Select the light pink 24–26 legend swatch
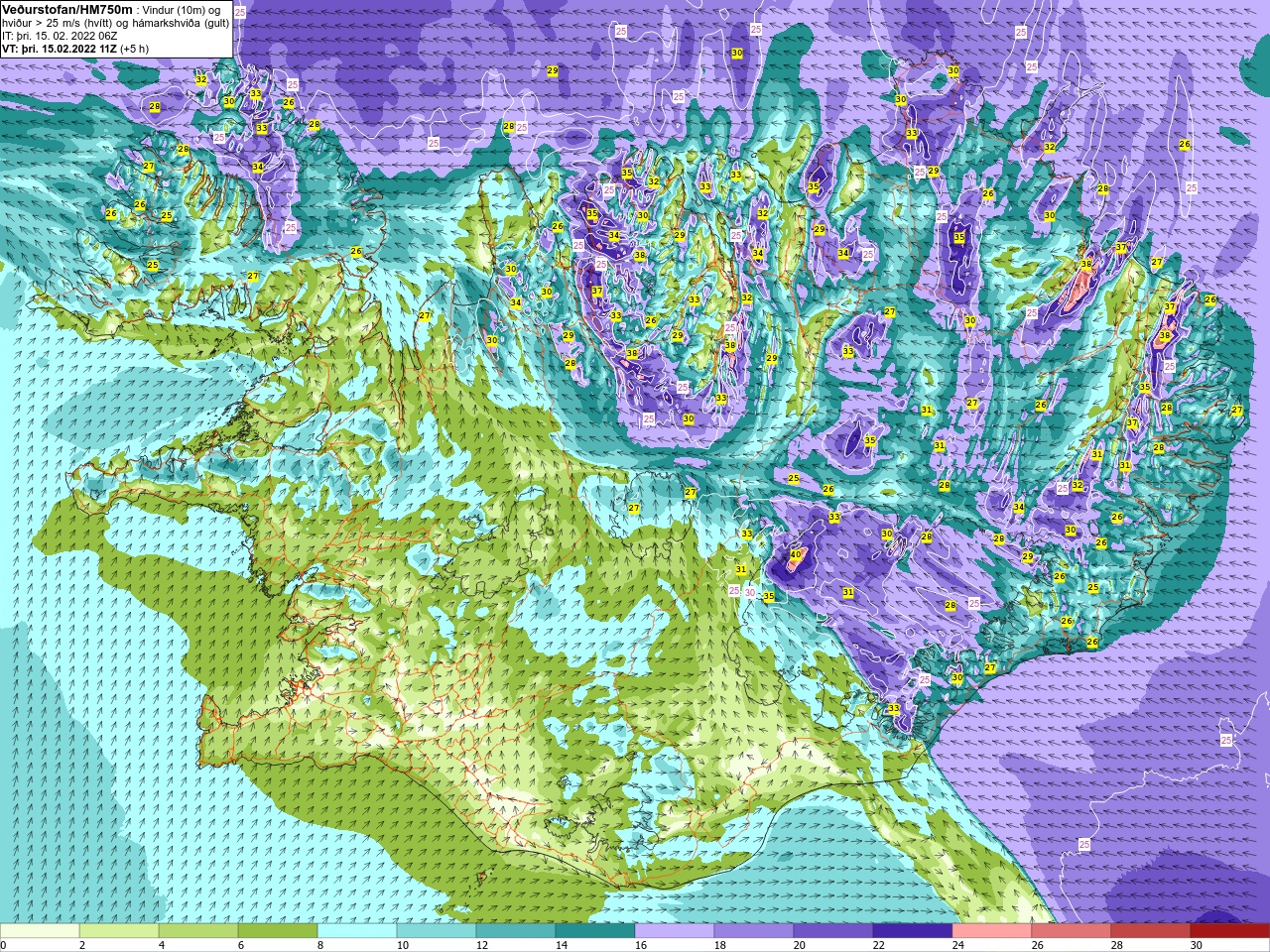The height and width of the screenshot is (952, 1270). (x=992, y=931)
